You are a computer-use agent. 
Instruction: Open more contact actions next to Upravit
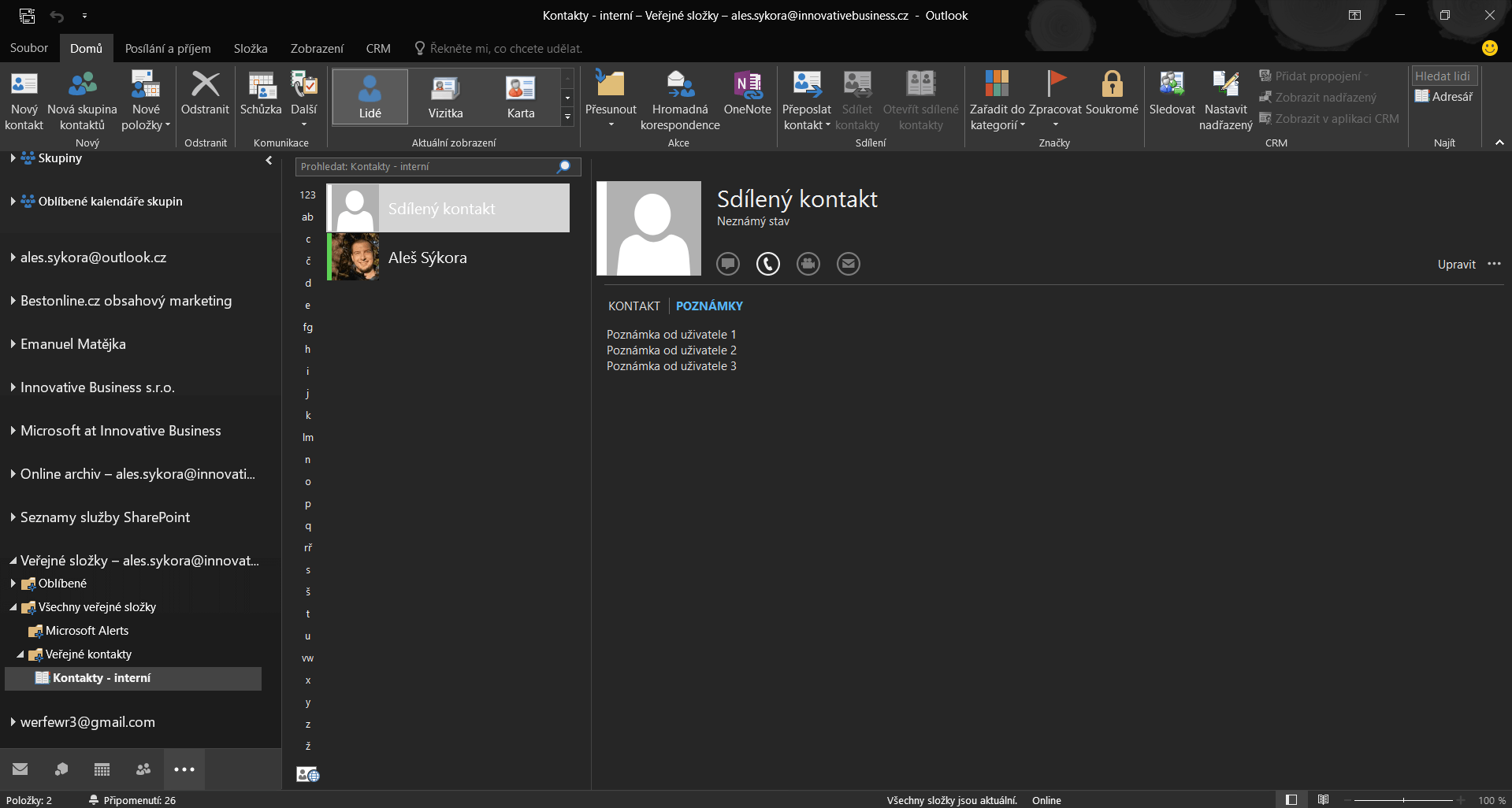(1494, 265)
